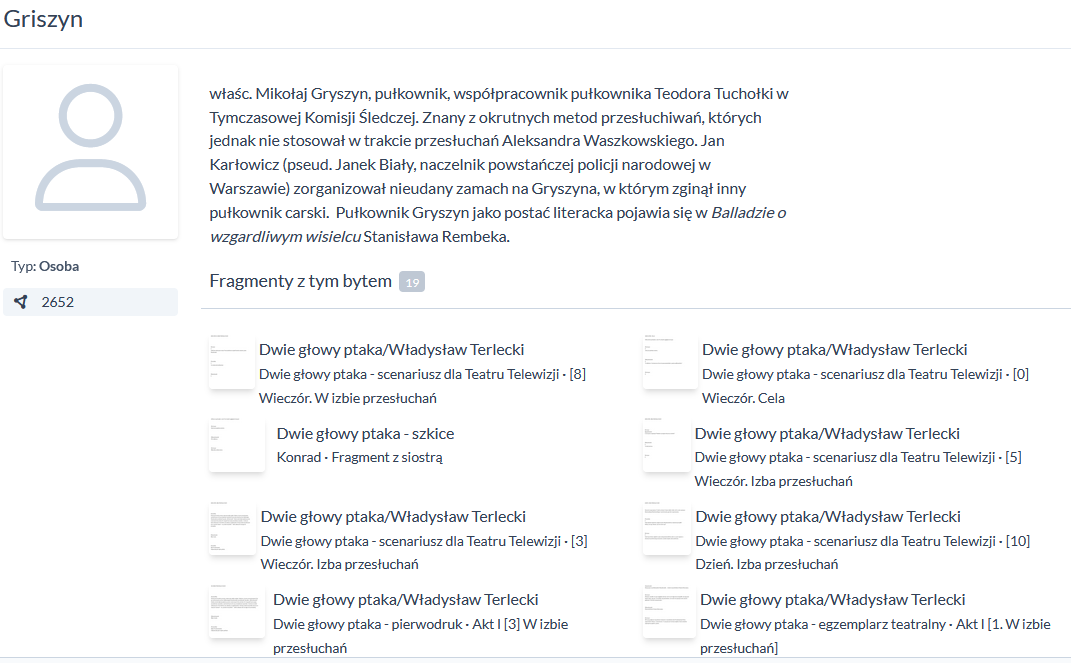Click title link above "Wieczór. Cela"
The image size is (1071, 663).
(x=834, y=350)
